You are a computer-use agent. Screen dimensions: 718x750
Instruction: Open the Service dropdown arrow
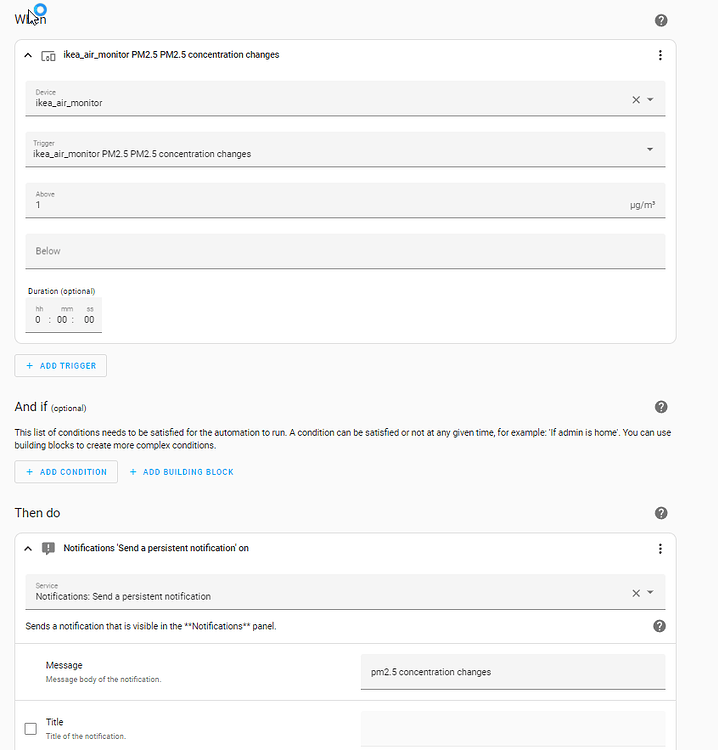650,593
